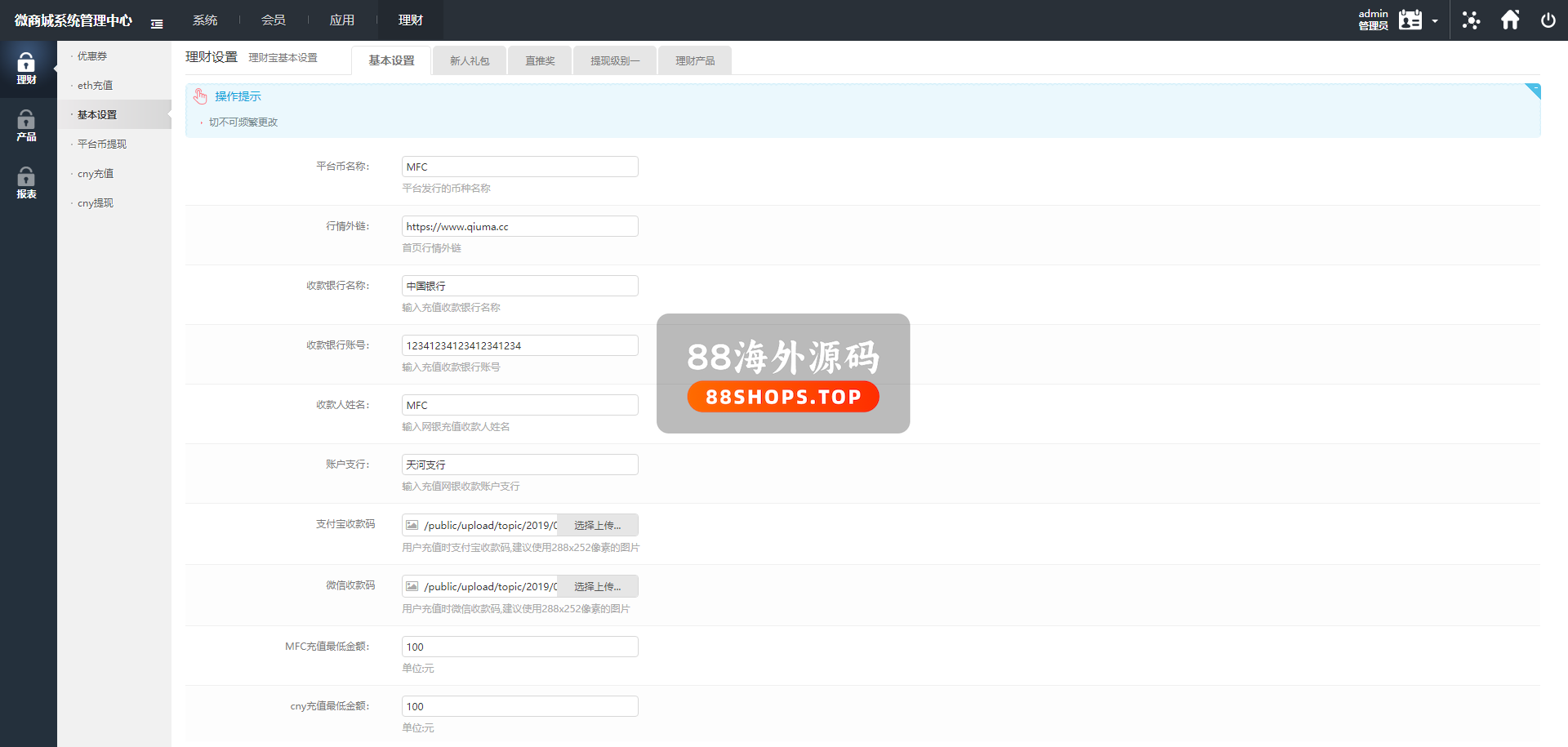Click the 收款银行账号 input field
Image resolution: width=1568 pixels, height=747 pixels.
click(x=519, y=346)
